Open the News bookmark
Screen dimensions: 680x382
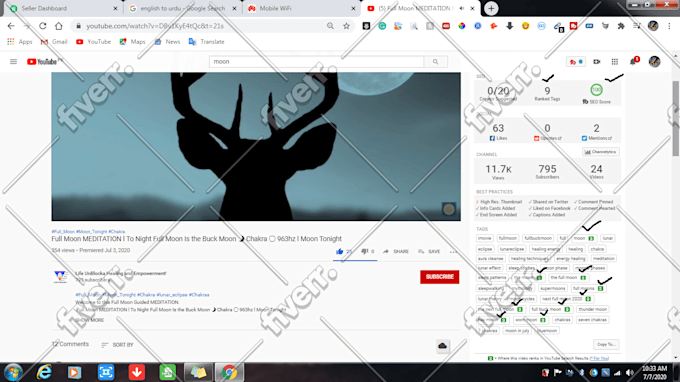167,42
